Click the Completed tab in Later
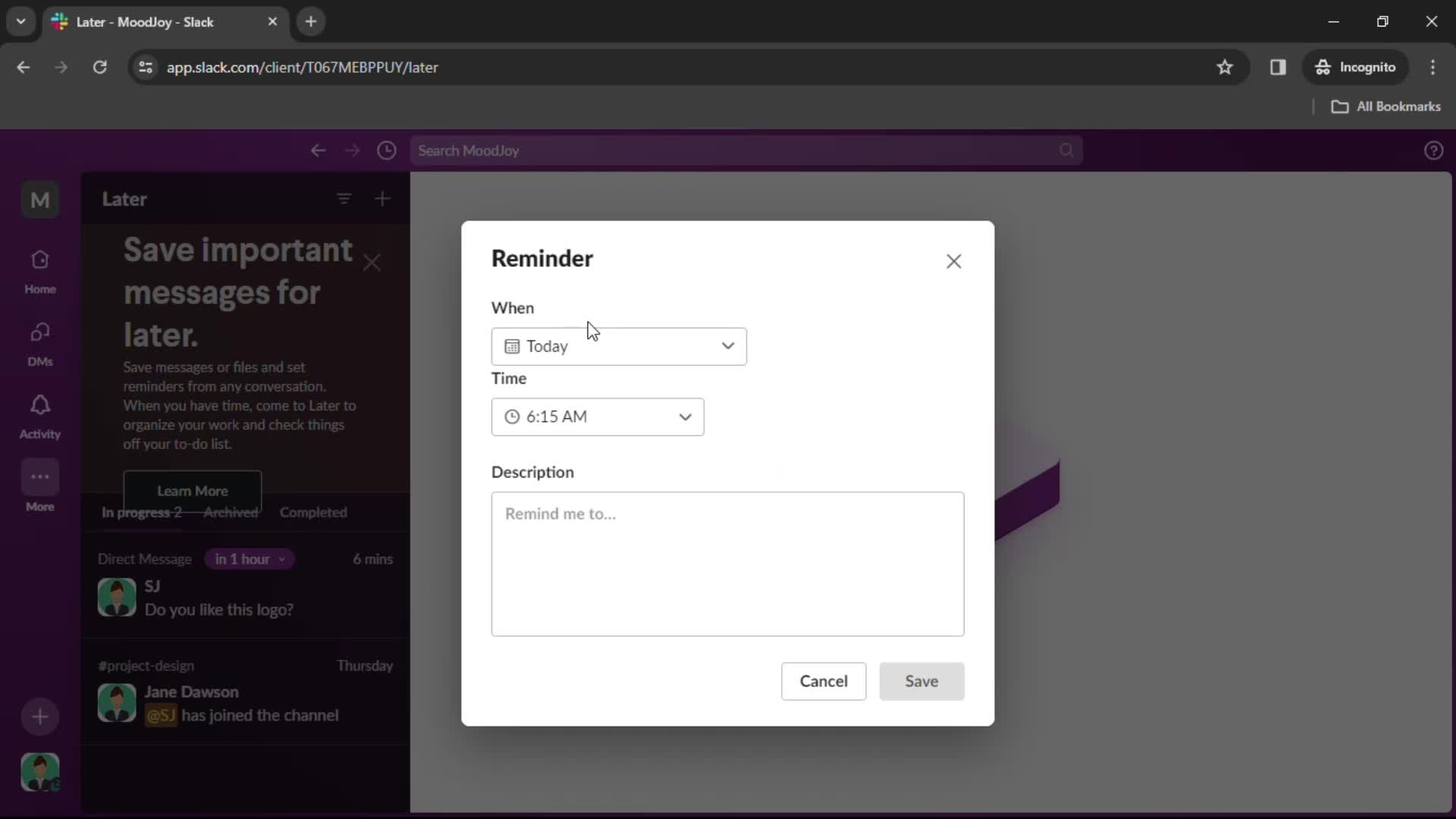This screenshot has width=1456, height=819. pos(313,512)
